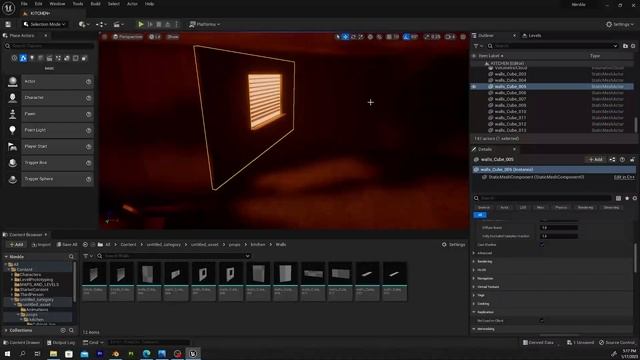Click the Content Browser search field

point(175,256)
